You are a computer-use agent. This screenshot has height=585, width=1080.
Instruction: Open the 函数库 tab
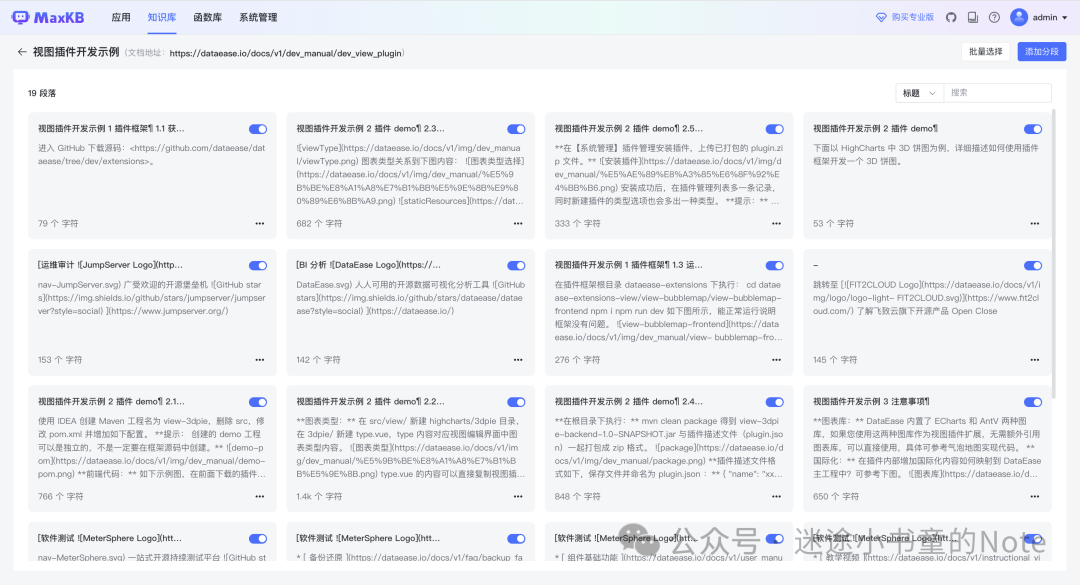point(207,17)
